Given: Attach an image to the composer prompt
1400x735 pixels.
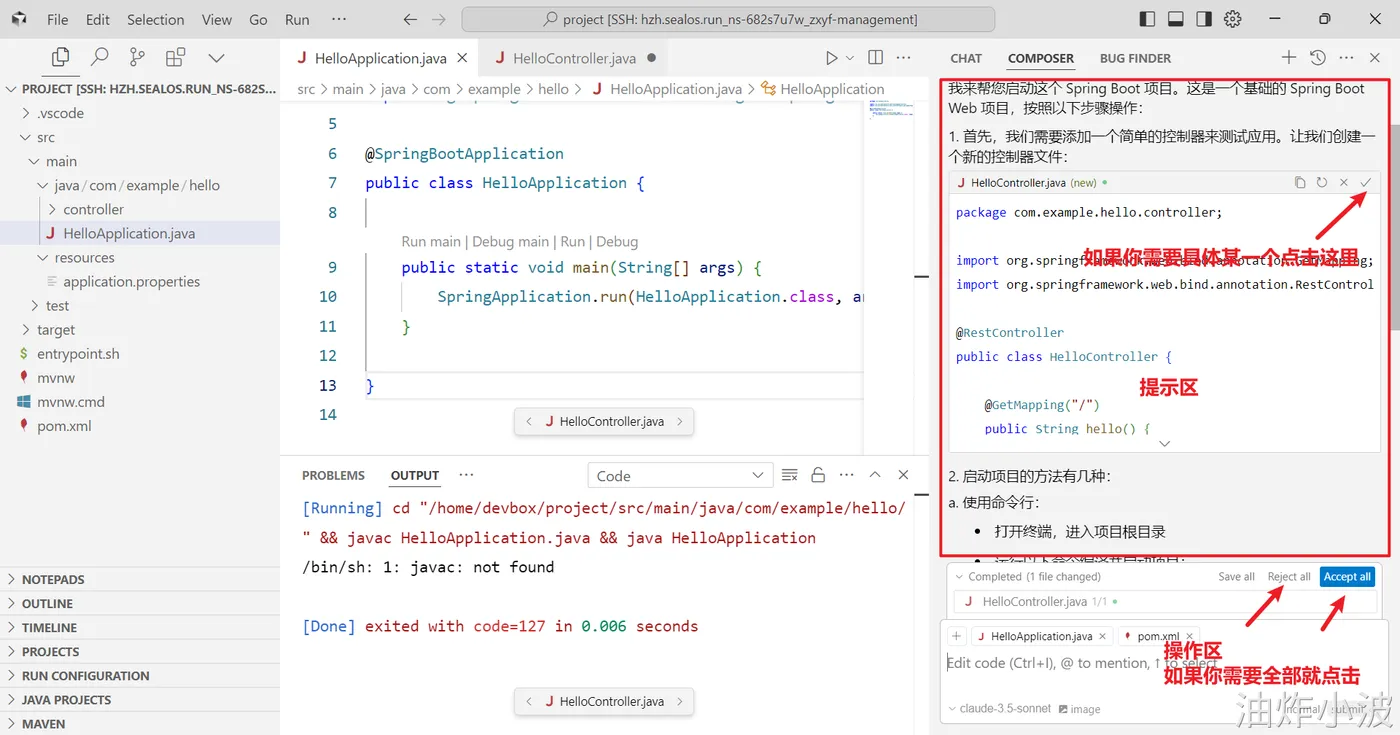Looking at the screenshot, I should coord(1080,709).
